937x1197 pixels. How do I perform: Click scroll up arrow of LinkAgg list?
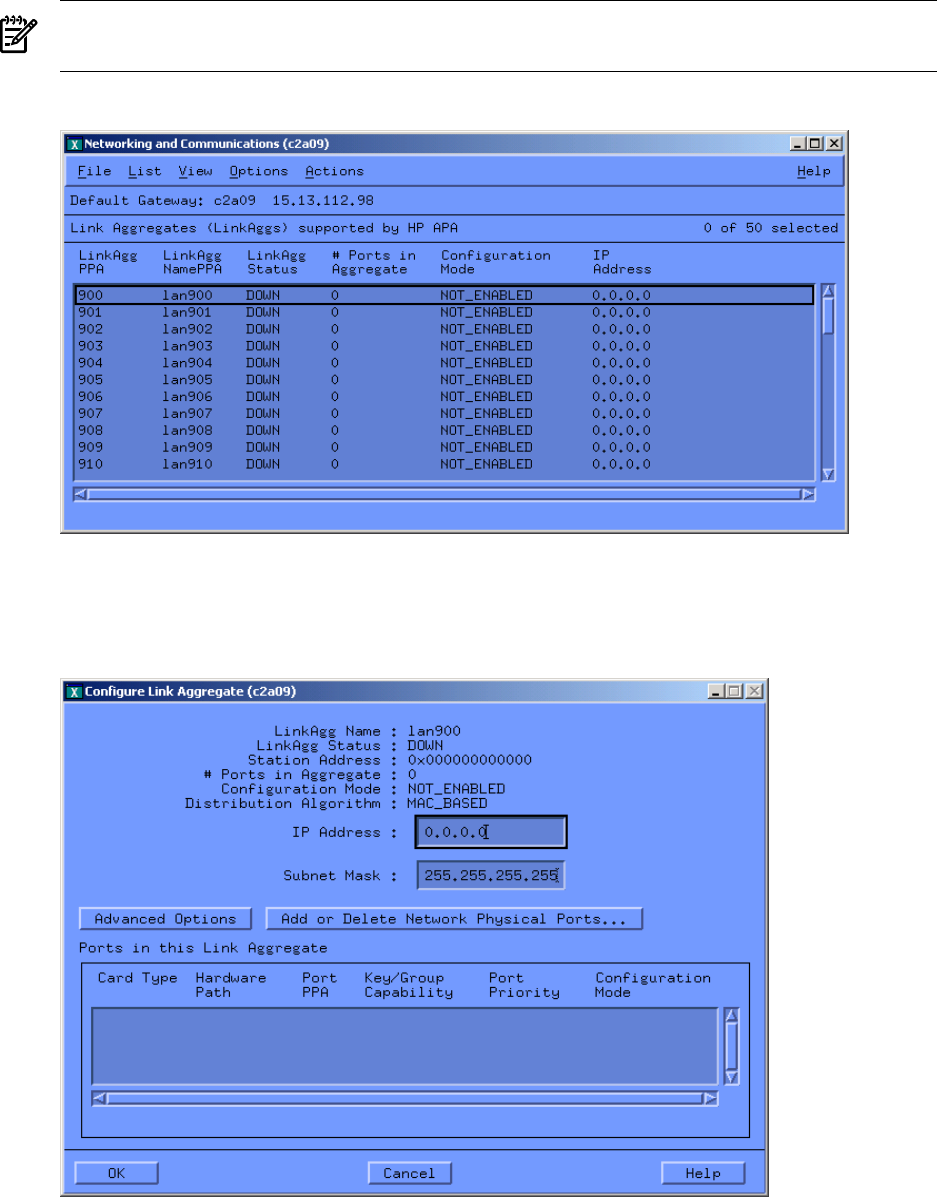click(828, 291)
